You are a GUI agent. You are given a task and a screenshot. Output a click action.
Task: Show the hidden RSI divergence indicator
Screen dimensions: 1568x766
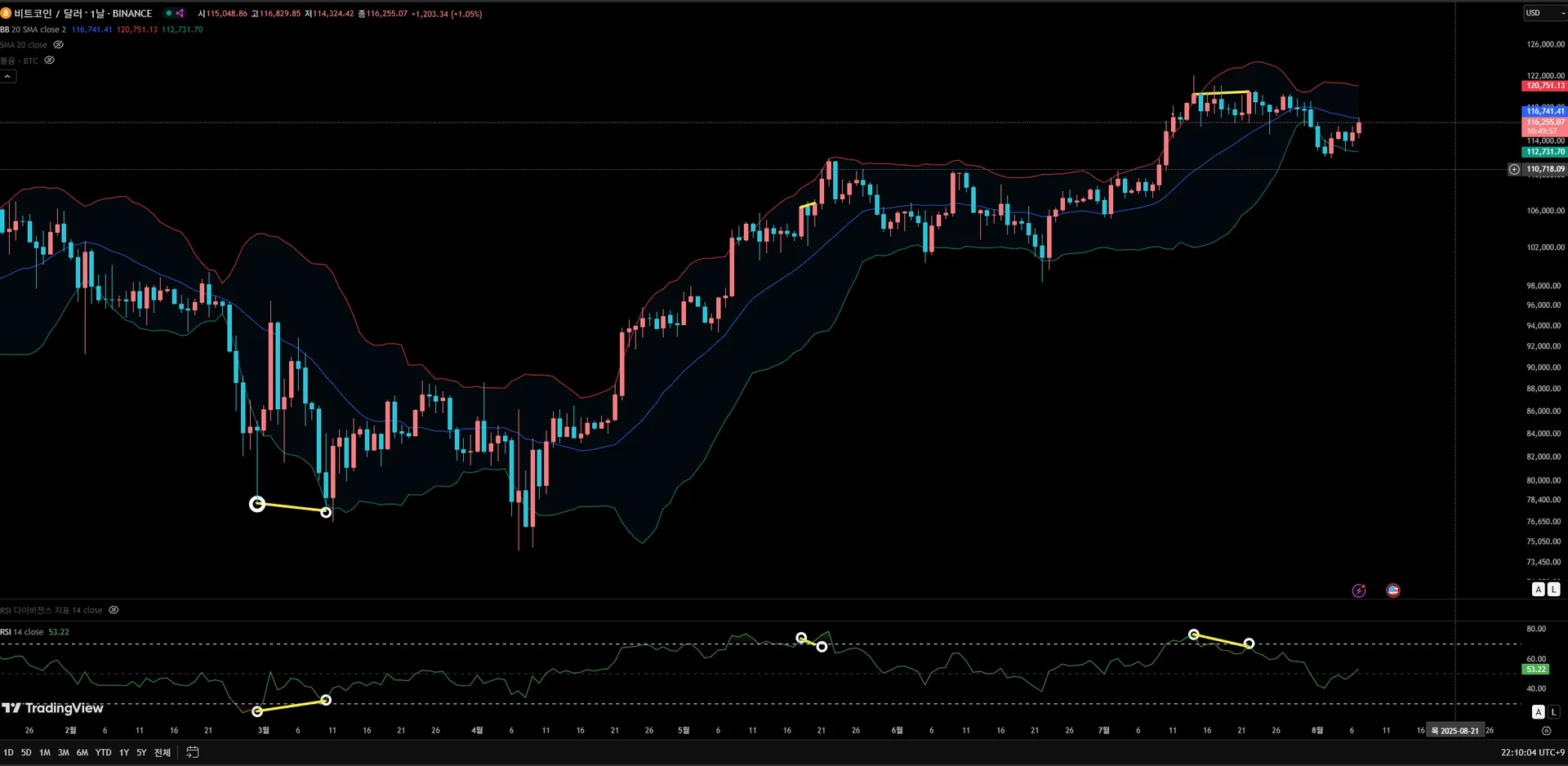point(114,610)
